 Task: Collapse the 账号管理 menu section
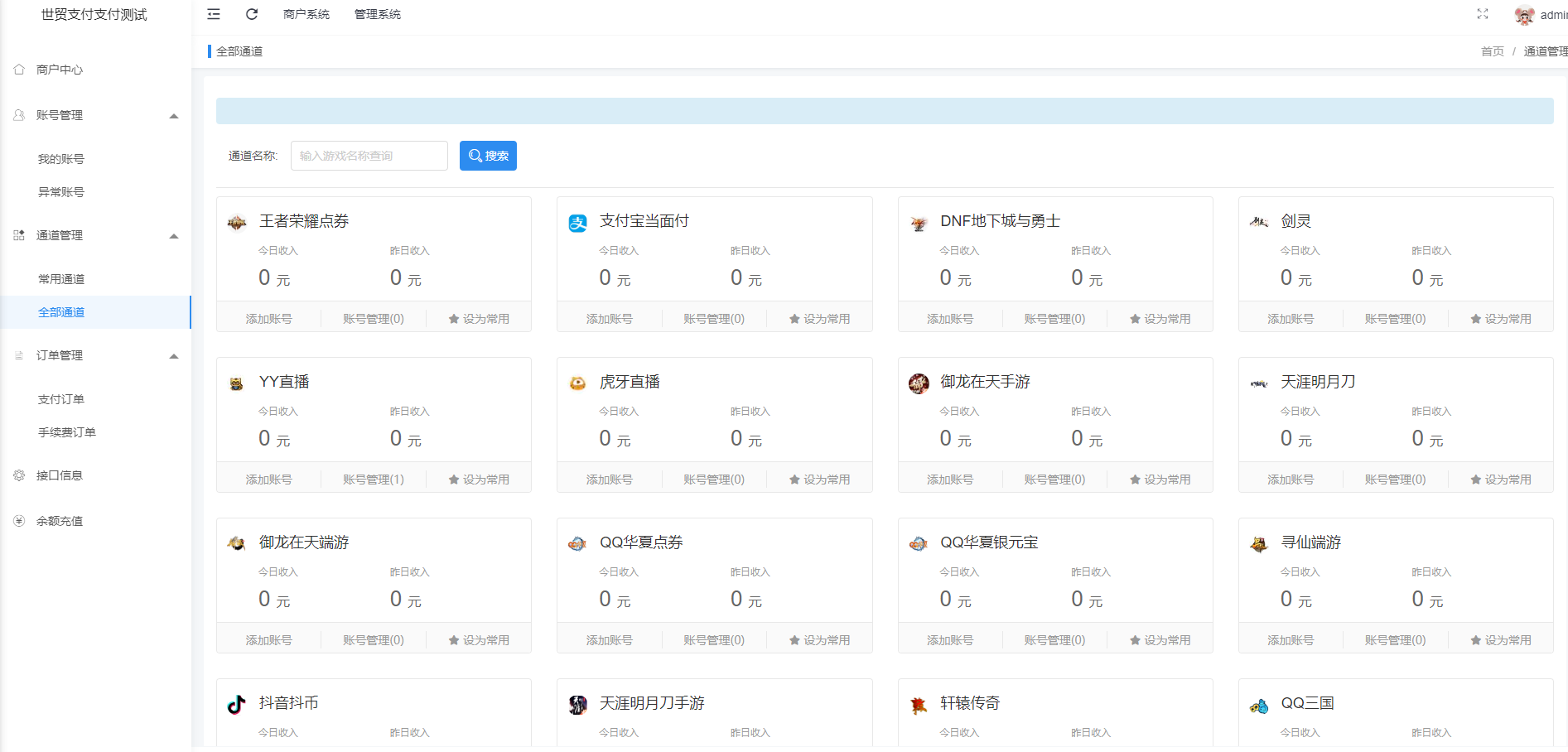pyautogui.click(x=174, y=115)
